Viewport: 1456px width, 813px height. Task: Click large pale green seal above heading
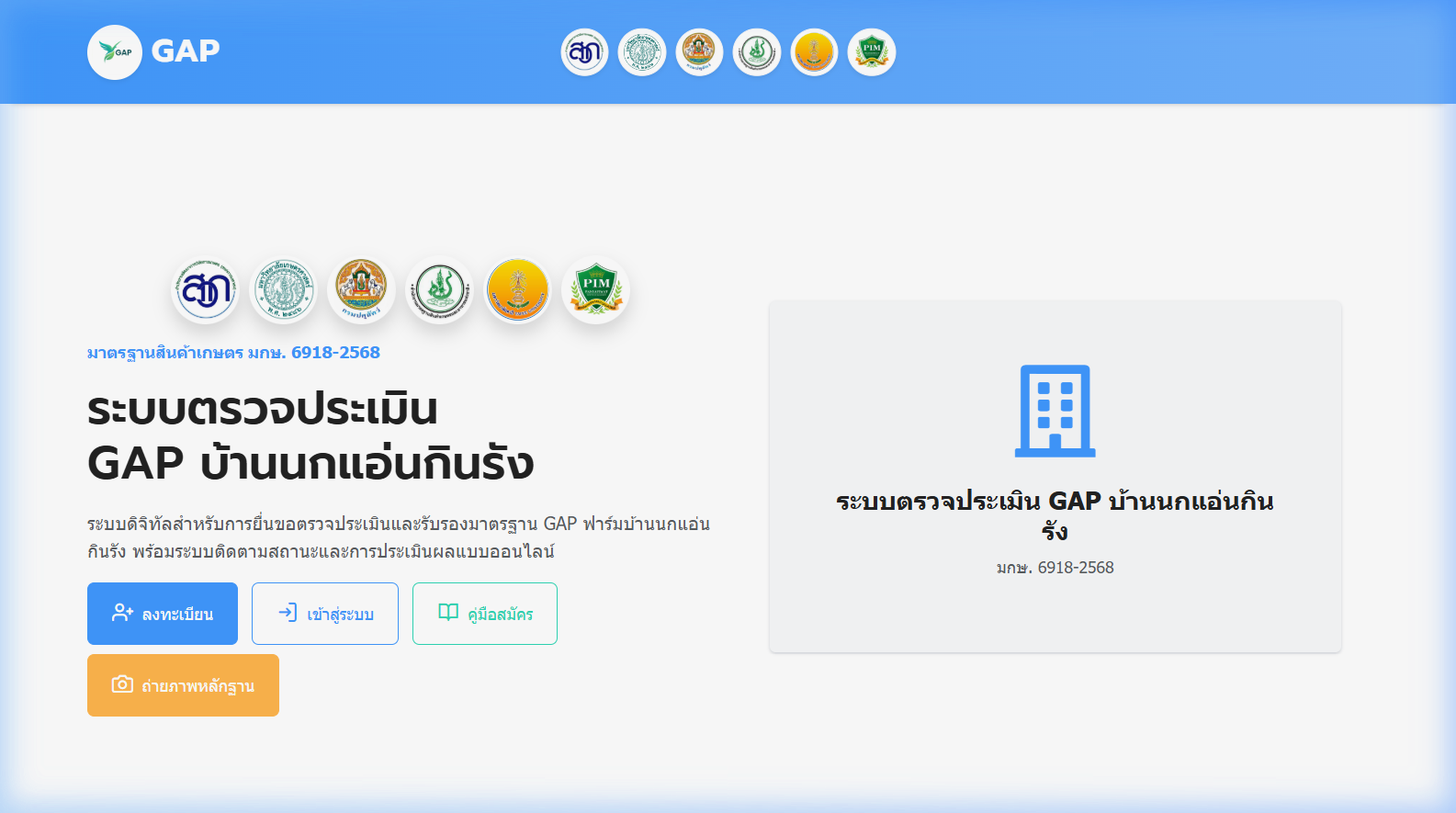pyautogui.click(x=284, y=290)
